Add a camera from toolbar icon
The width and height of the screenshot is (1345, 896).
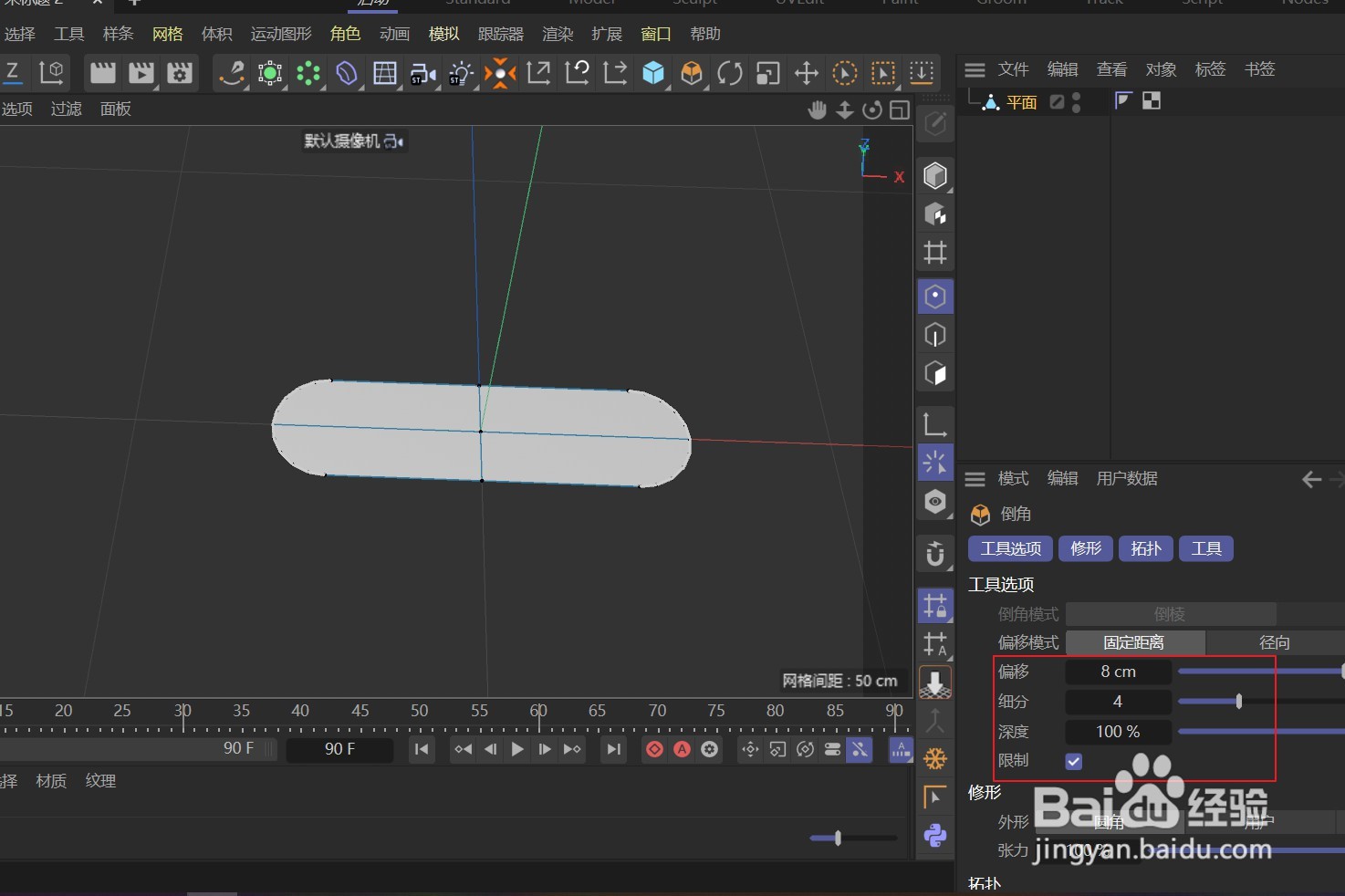point(423,73)
